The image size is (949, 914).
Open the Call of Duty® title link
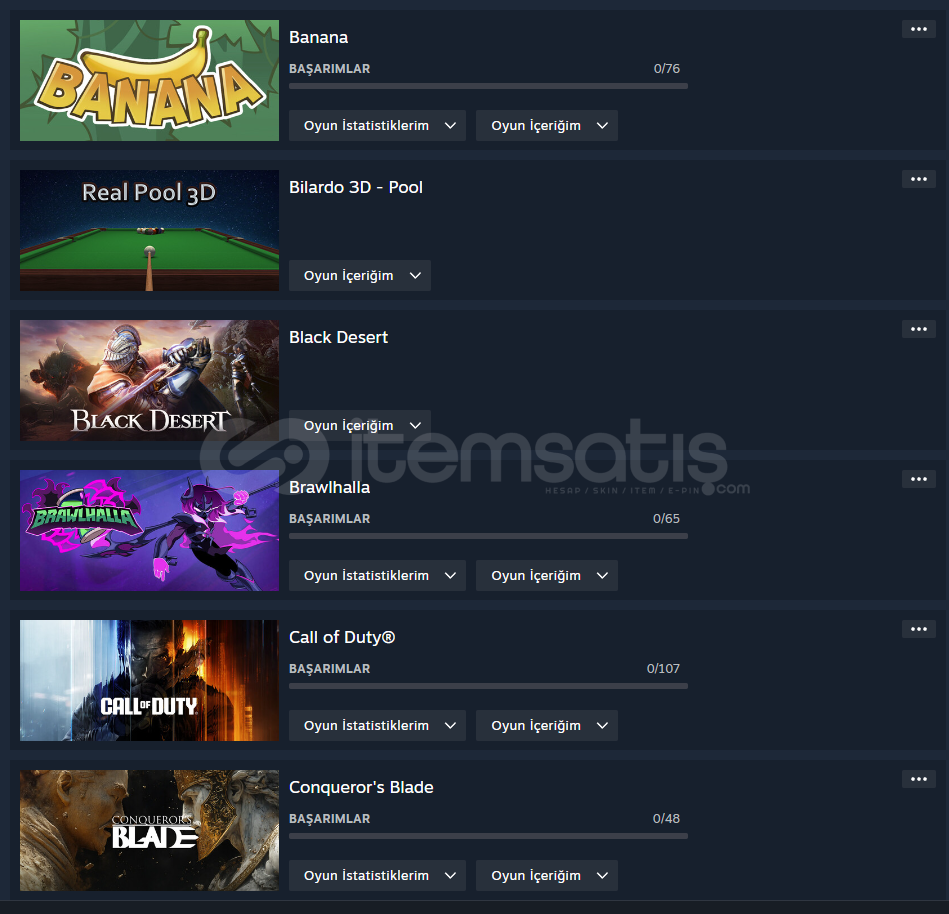click(x=342, y=637)
